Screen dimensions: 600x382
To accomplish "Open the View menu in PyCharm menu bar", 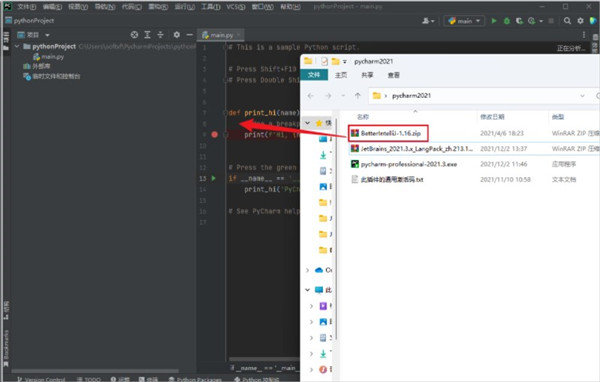I will tap(78, 7).
